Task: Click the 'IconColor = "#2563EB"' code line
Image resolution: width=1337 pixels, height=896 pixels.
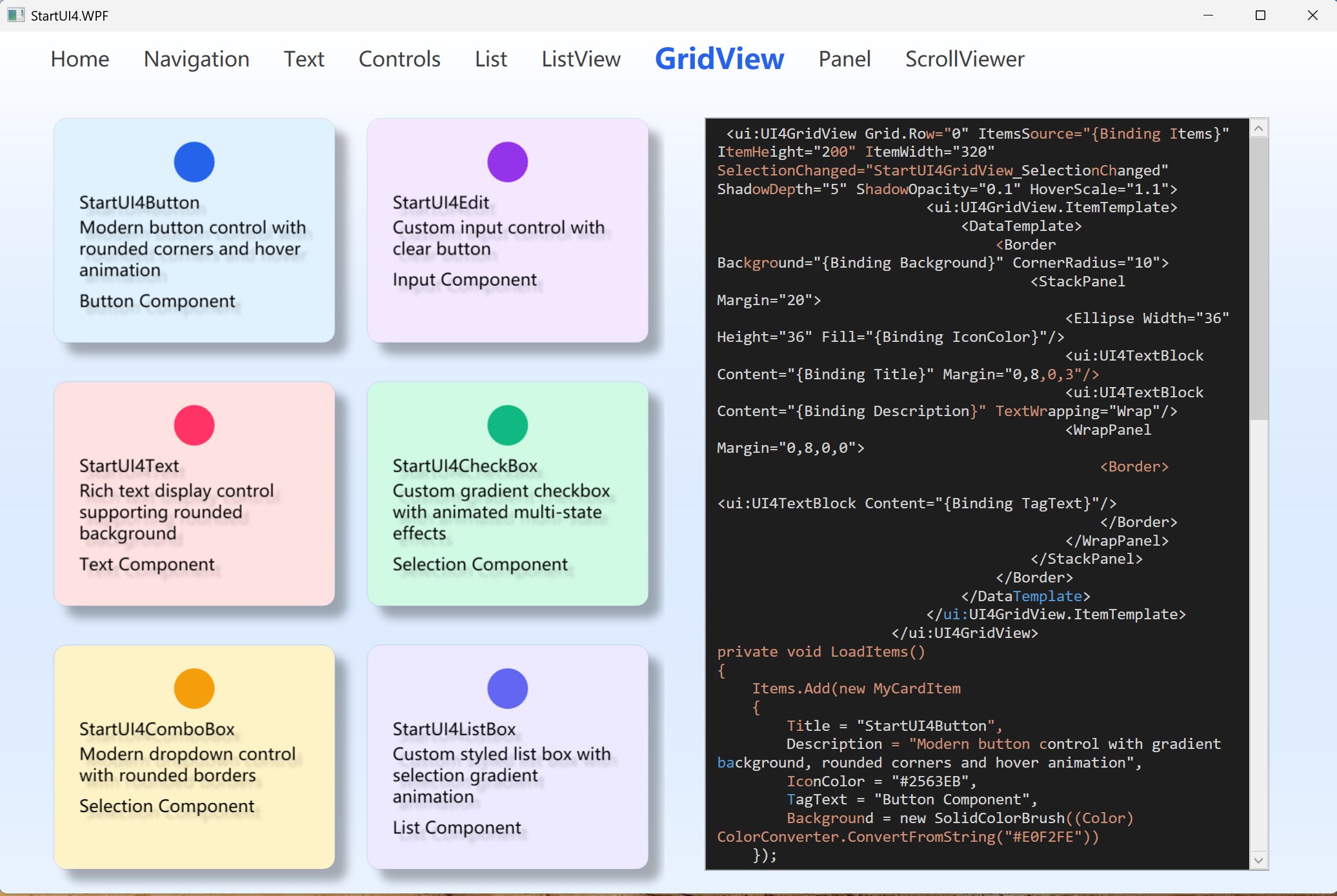Action: [x=881, y=781]
